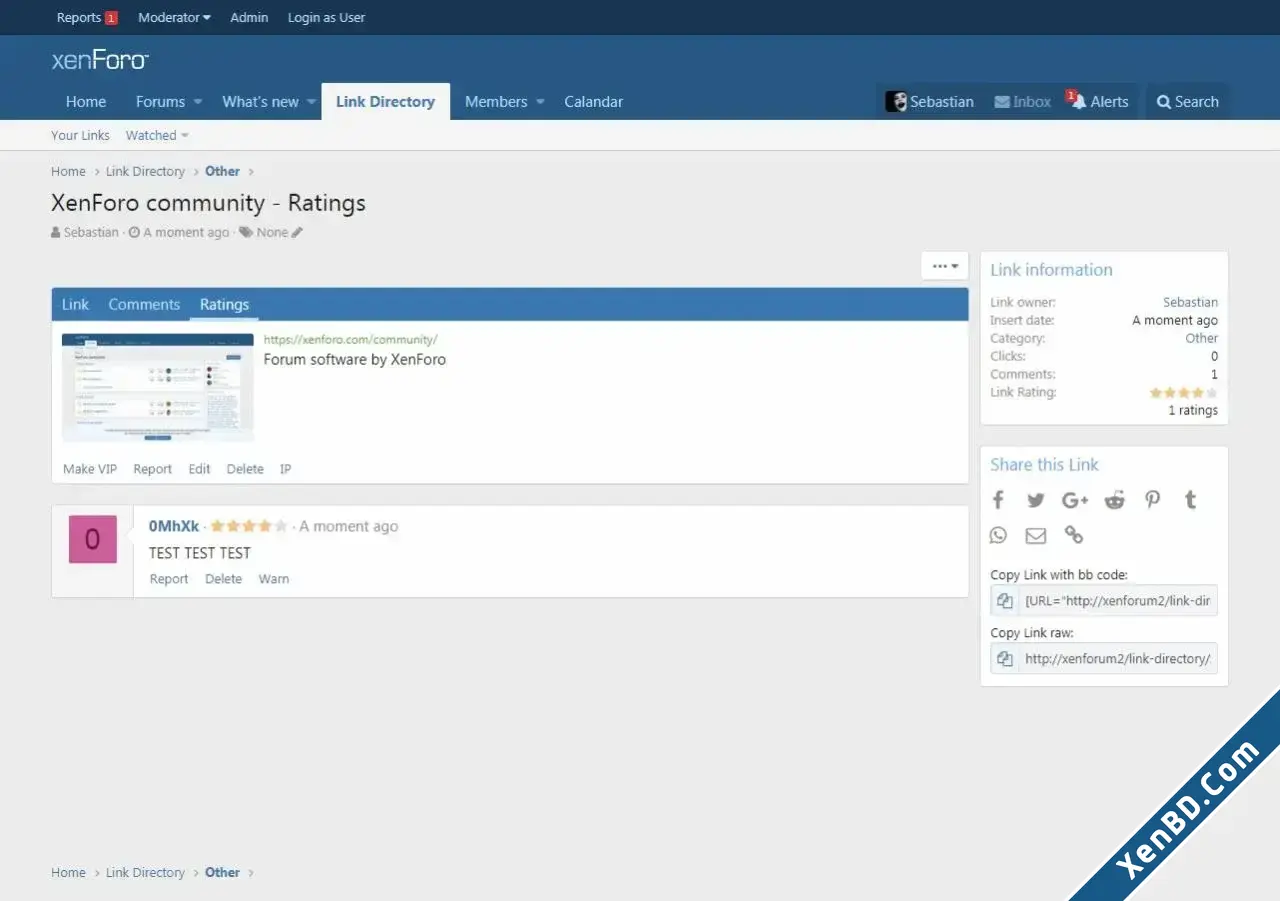
Task: Switch to the Link tab
Action: tap(75, 305)
